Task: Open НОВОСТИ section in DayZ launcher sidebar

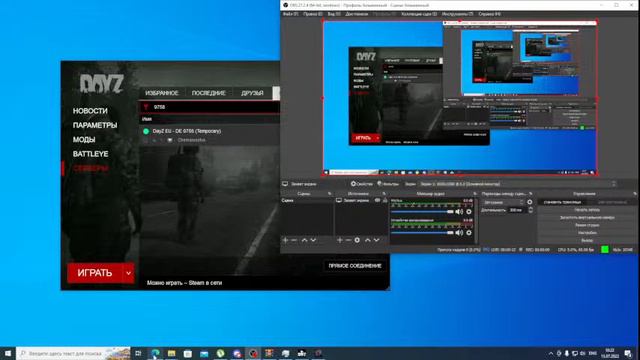Action: [90, 111]
